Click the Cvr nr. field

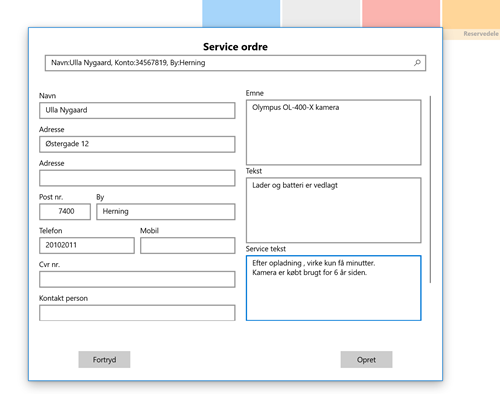coord(137,279)
